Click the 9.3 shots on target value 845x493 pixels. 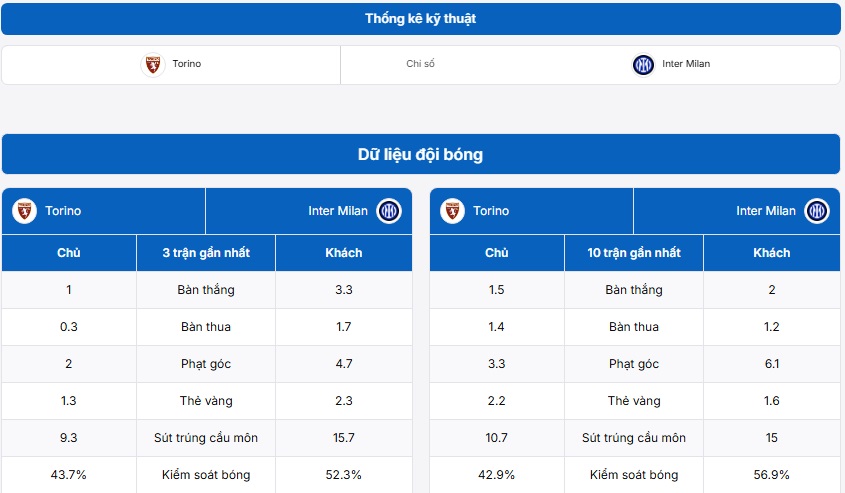pos(69,438)
